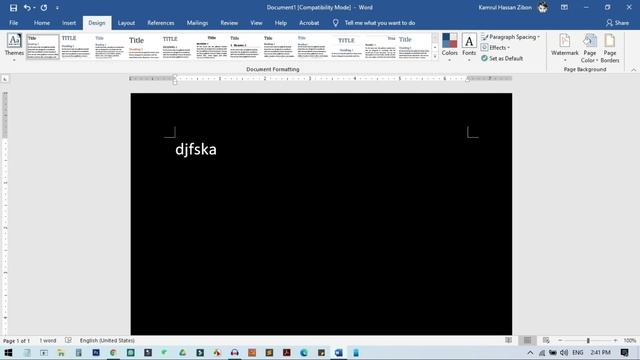Image resolution: width=640 pixels, height=360 pixels.
Task: Open the Windows Start menu
Action: pyautogui.click(x=8, y=353)
